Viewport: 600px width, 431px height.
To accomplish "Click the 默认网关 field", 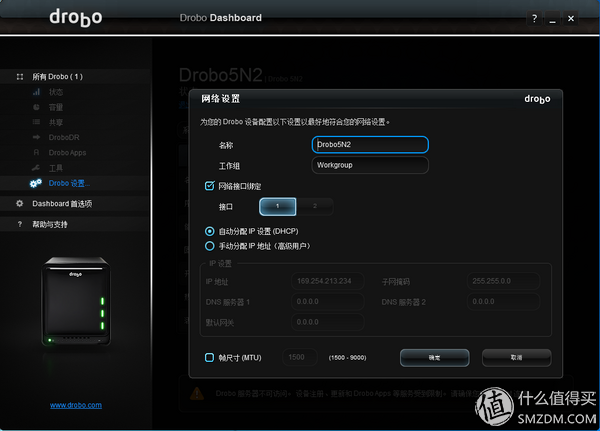I will (328, 322).
